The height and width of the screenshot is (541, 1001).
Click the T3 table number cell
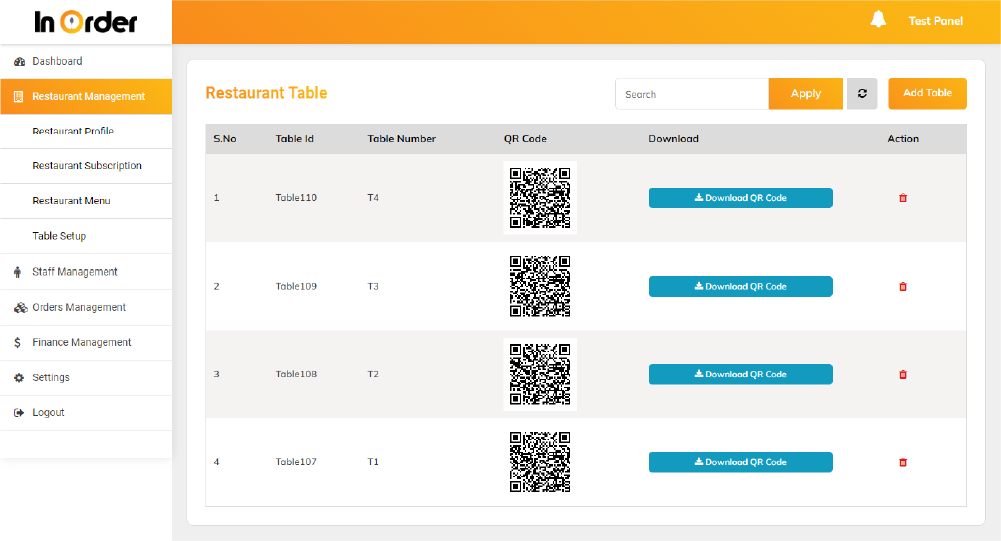pyautogui.click(x=373, y=287)
